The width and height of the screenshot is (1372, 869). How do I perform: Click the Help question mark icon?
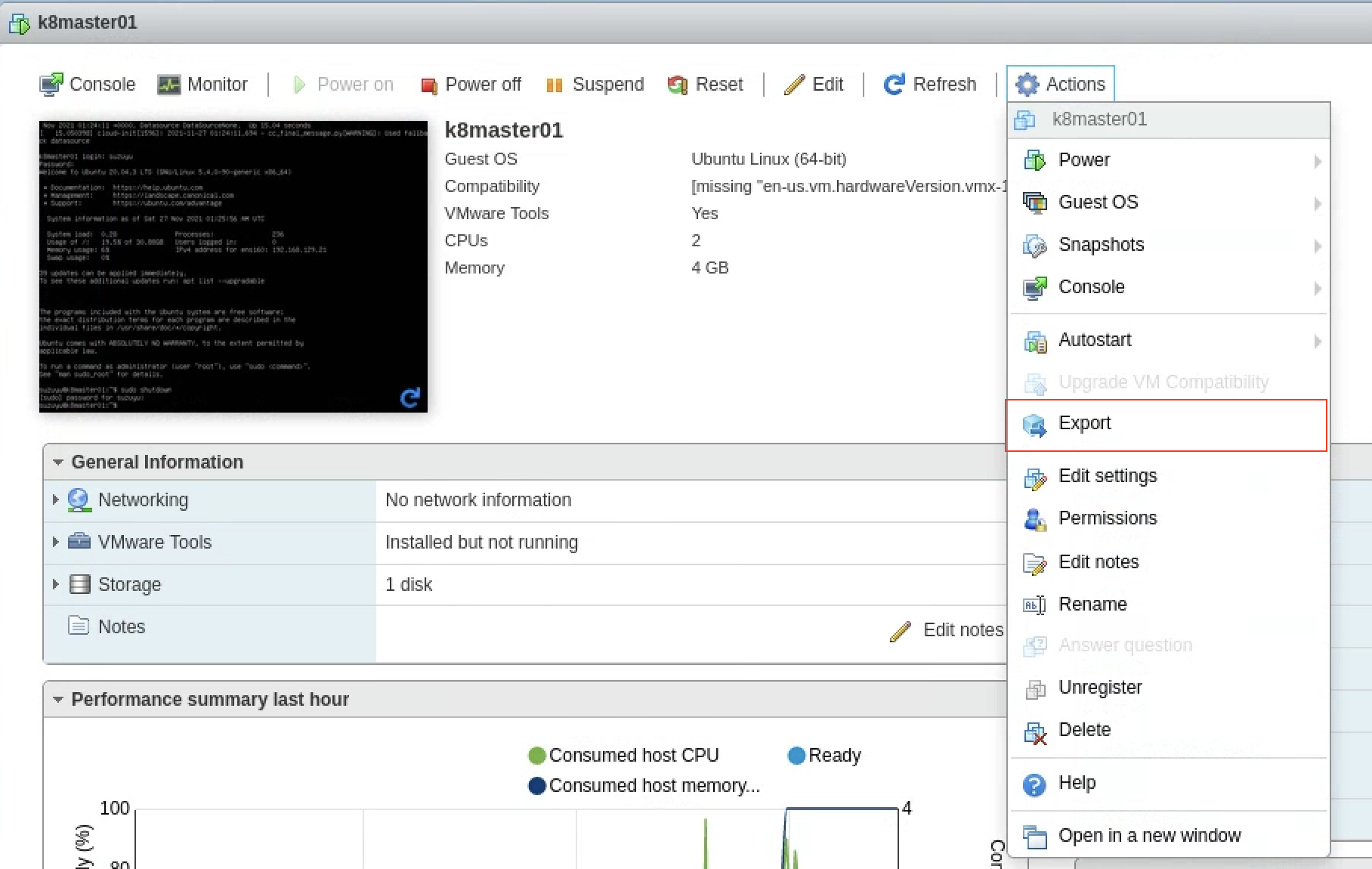(x=1034, y=784)
